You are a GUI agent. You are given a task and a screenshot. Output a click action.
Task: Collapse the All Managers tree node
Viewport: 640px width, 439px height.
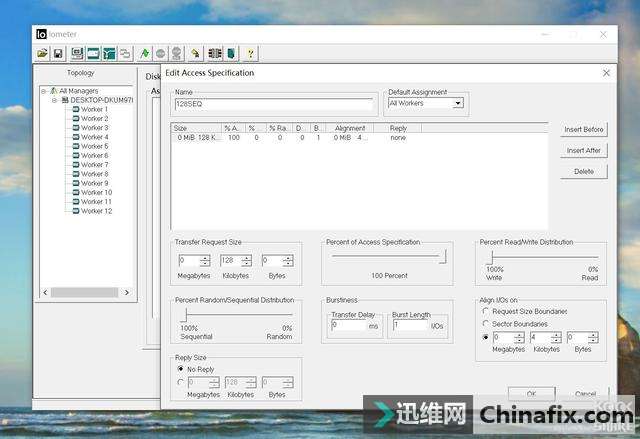44,91
